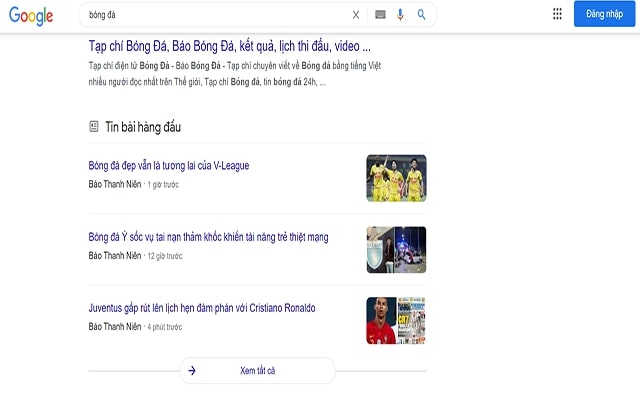The height and width of the screenshot is (400, 640).
Task: Click the Bóng đá Ý article thumbnail
Action: 396,249
